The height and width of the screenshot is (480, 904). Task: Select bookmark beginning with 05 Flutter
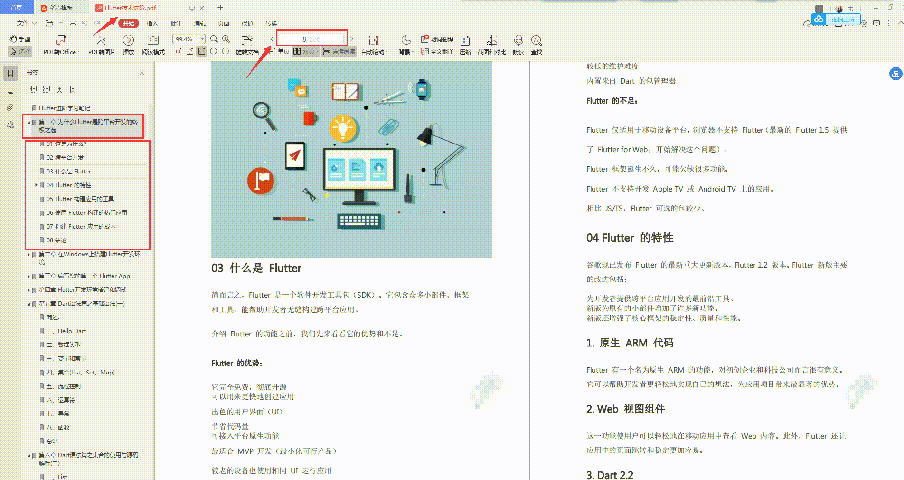point(80,199)
